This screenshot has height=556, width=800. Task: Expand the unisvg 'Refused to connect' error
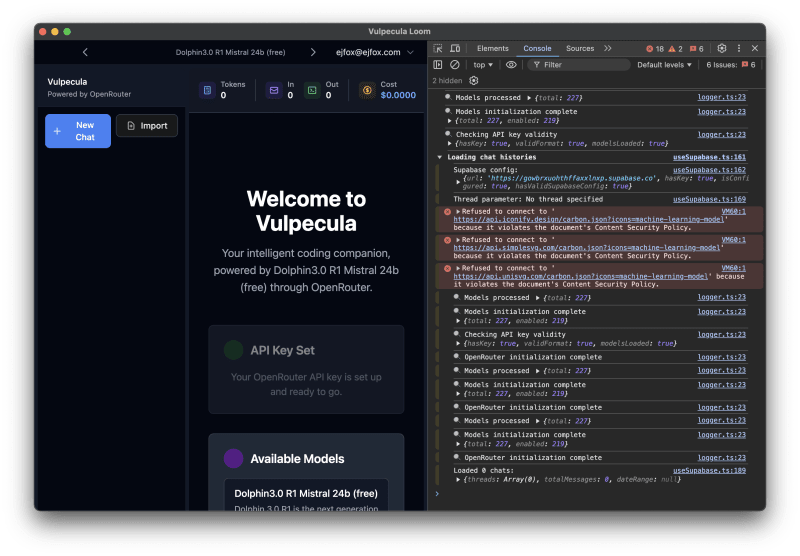458,268
